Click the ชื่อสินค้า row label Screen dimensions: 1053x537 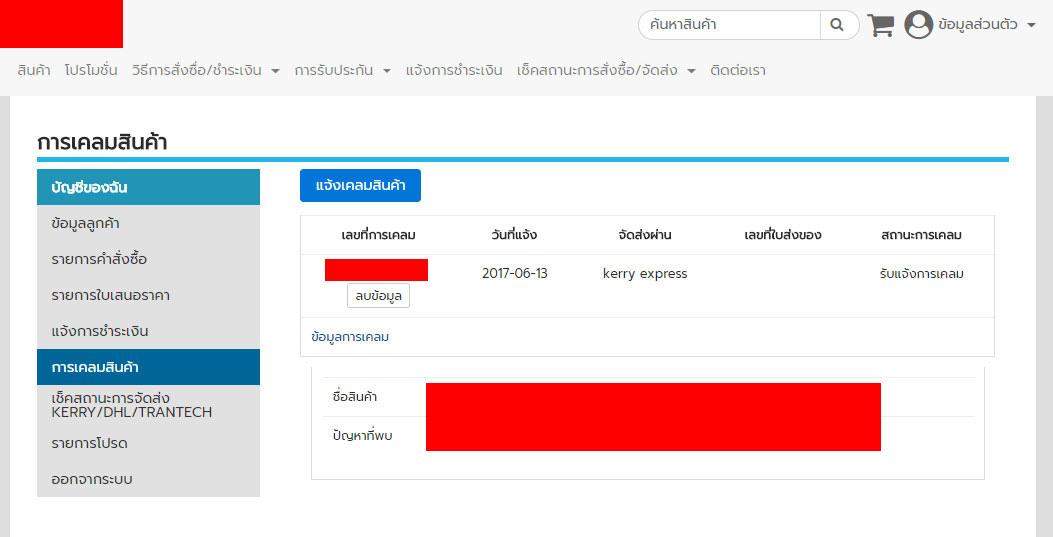pyautogui.click(x=354, y=397)
